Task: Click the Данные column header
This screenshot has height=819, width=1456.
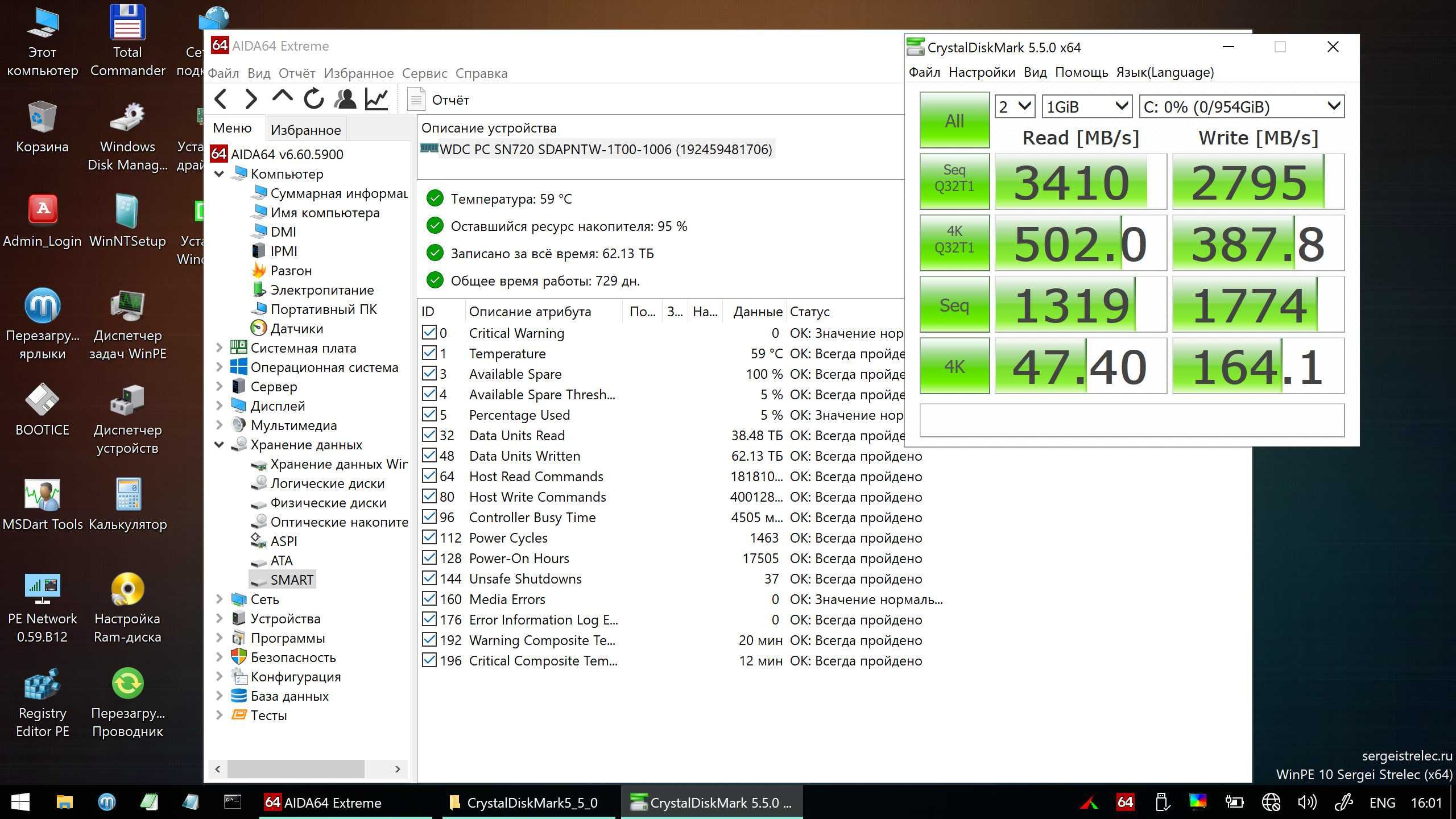Action: click(754, 312)
